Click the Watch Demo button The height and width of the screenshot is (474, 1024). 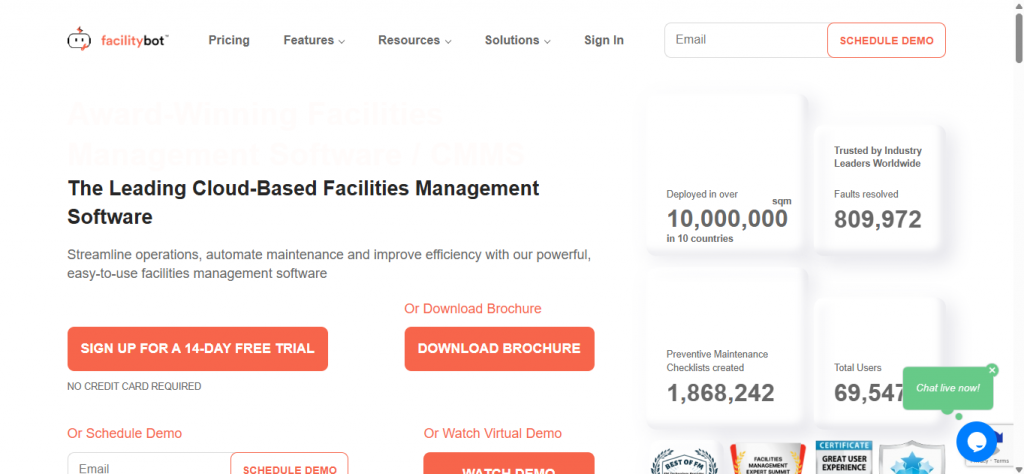point(508,465)
